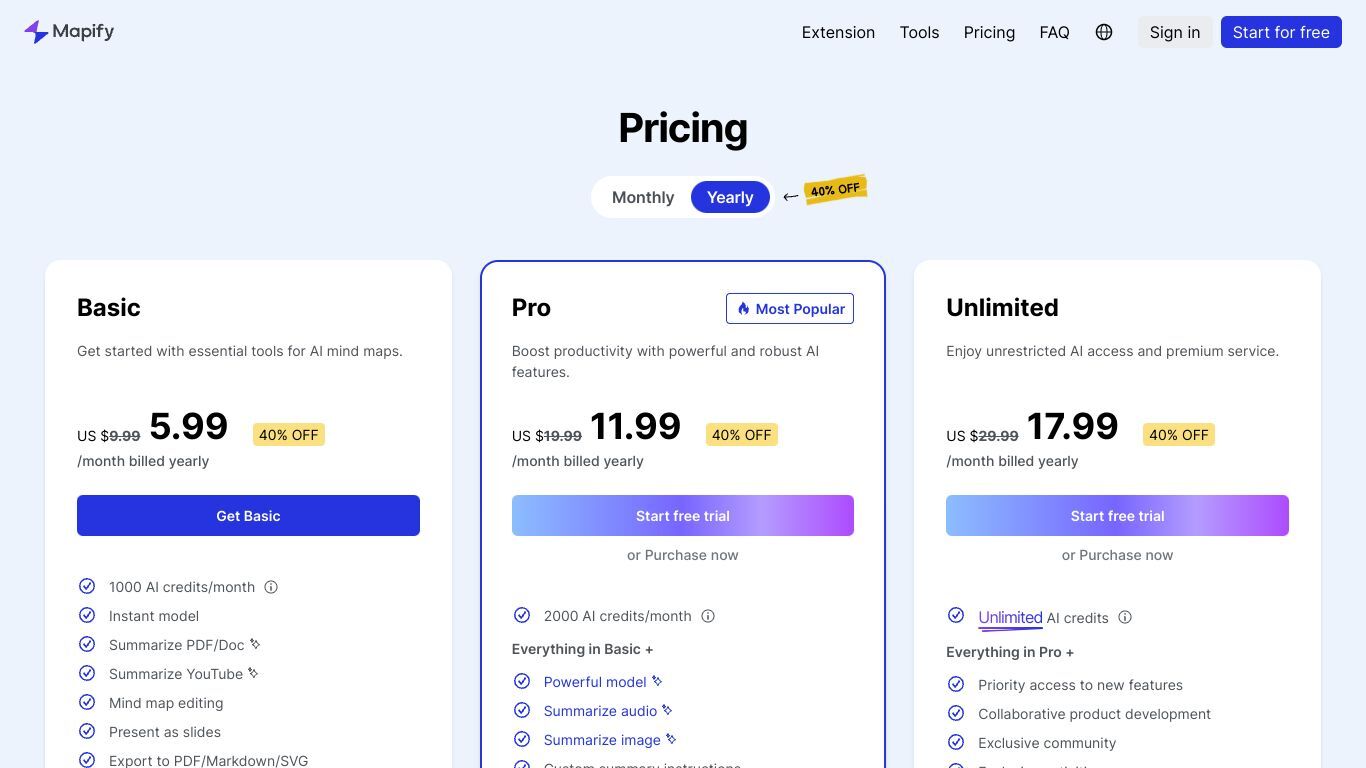1366x768 pixels.
Task: Click the Get Basic button
Action: pos(248,516)
